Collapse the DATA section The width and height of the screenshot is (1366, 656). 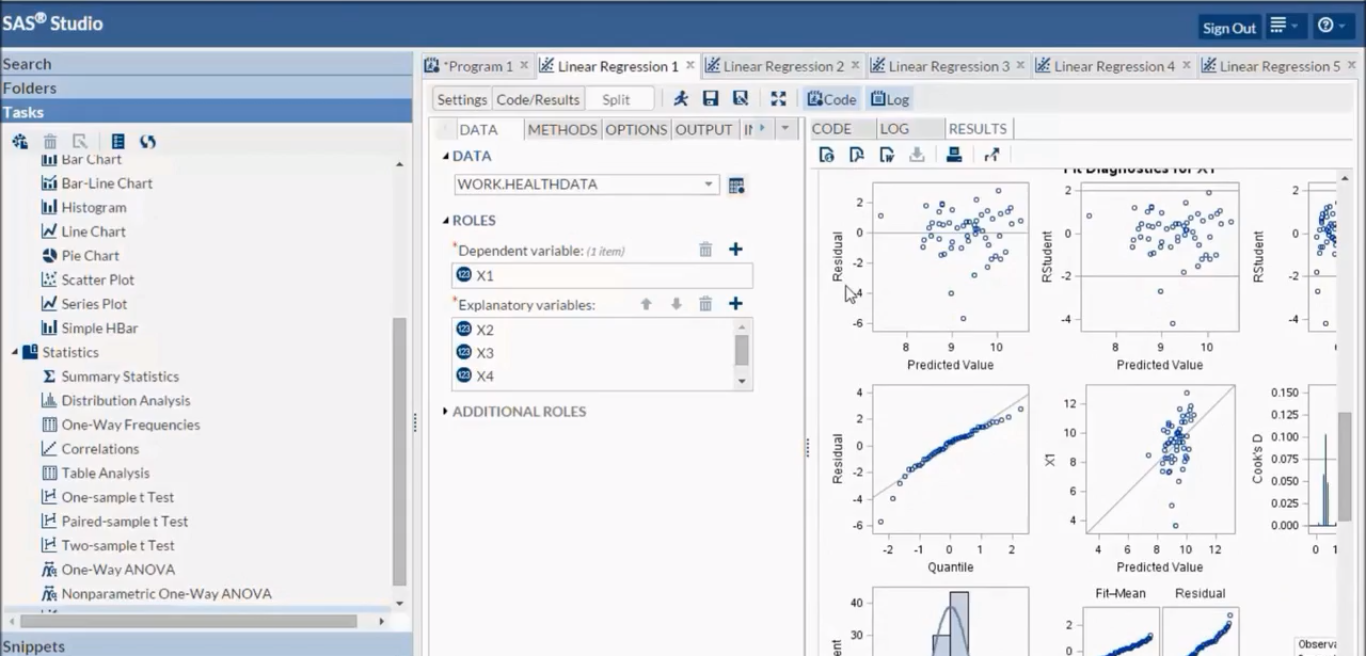(x=446, y=156)
